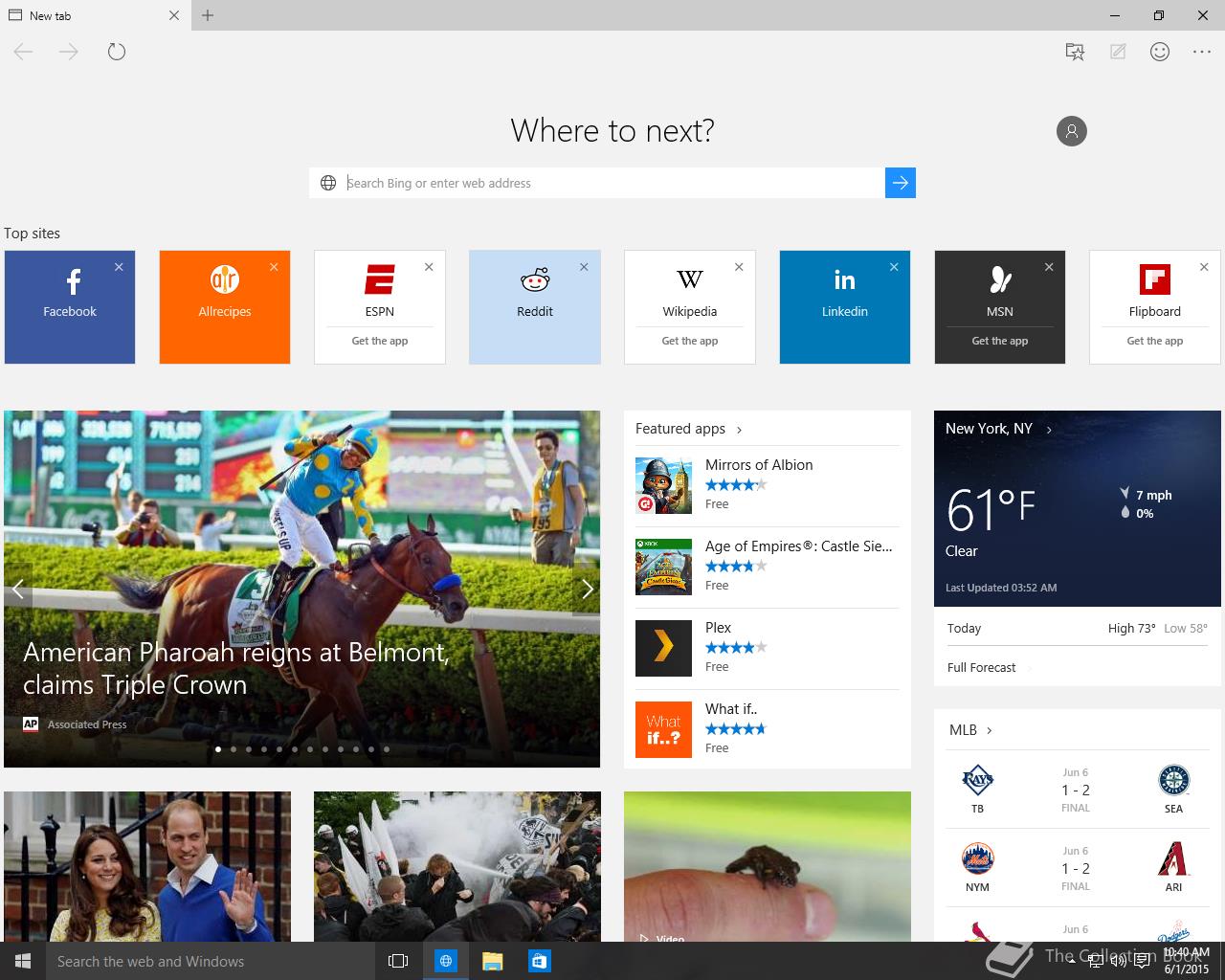1225x980 pixels.
Task: Click the user profile avatar icon
Action: click(x=1072, y=131)
